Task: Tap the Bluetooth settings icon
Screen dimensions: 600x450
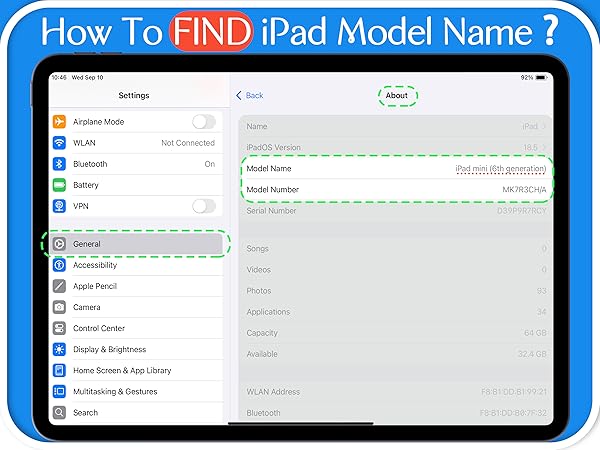Action: [x=59, y=164]
